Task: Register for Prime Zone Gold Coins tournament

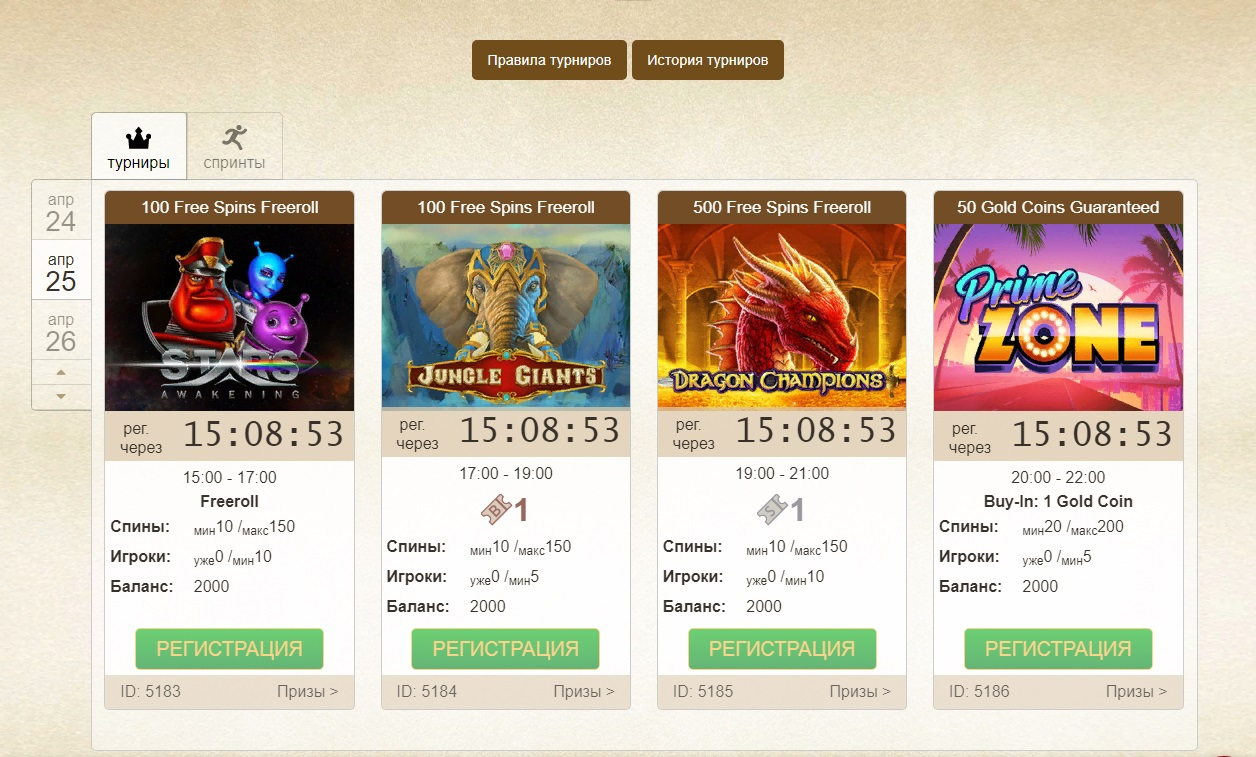Action: [x=1058, y=649]
